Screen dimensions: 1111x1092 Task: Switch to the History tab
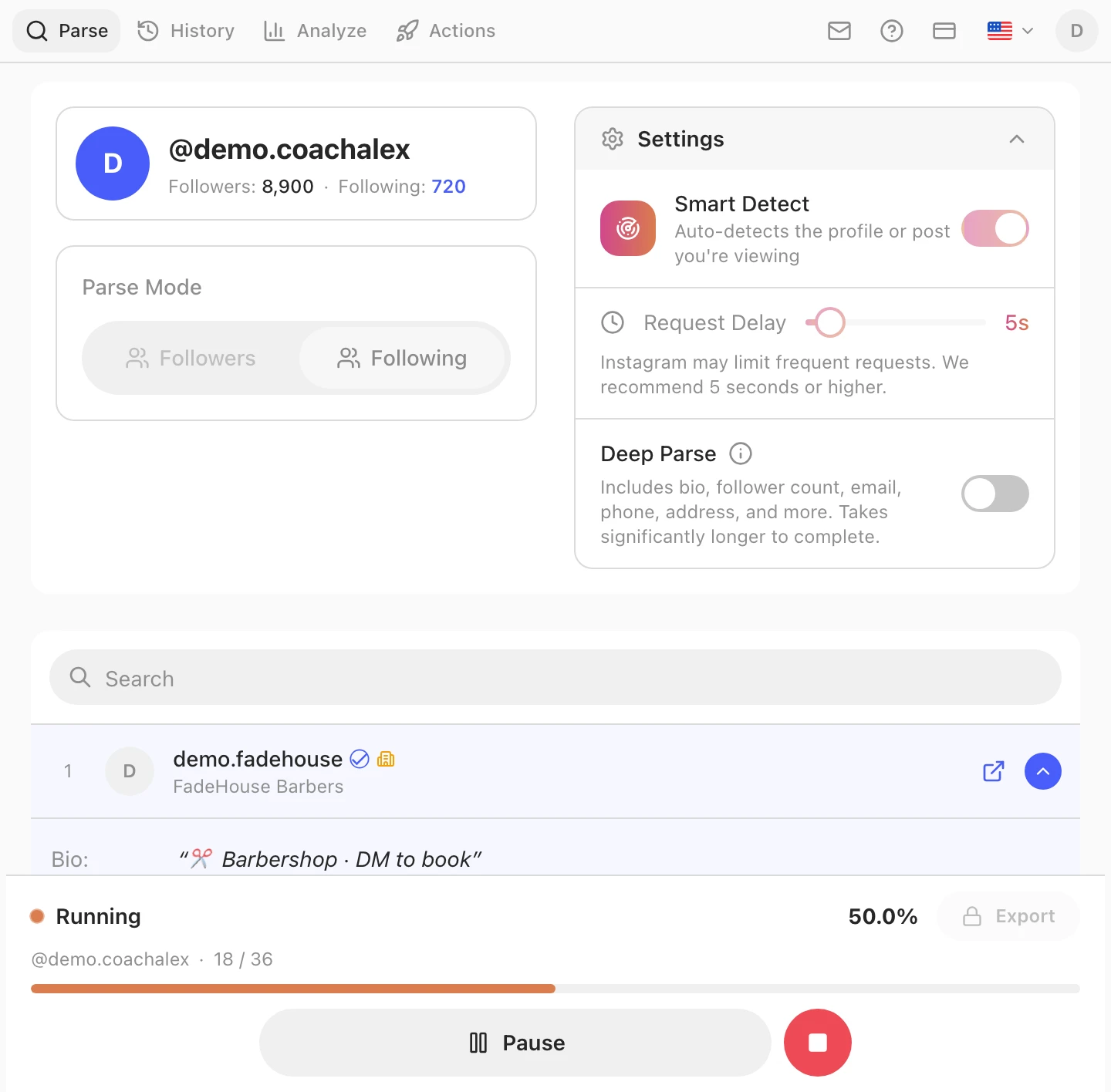(186, 31)
